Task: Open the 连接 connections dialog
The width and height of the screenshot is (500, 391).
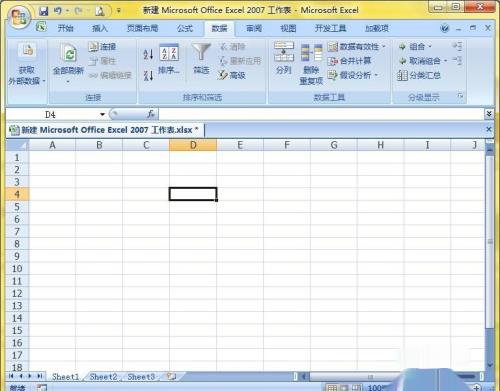Action: pyautogui.click(x=102, y=46)
